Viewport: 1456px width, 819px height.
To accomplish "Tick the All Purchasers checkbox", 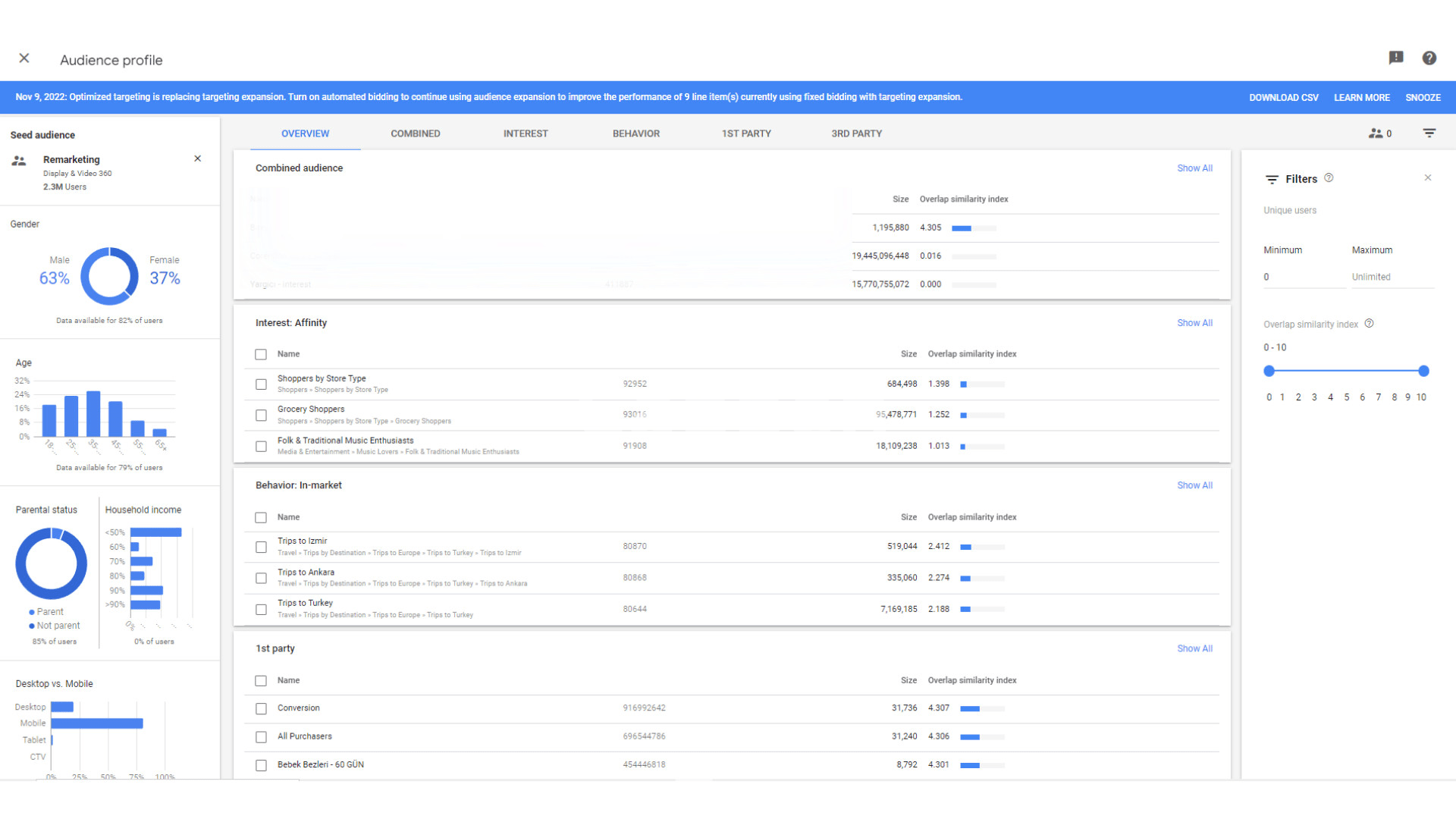I will click(x=261, y=737).
